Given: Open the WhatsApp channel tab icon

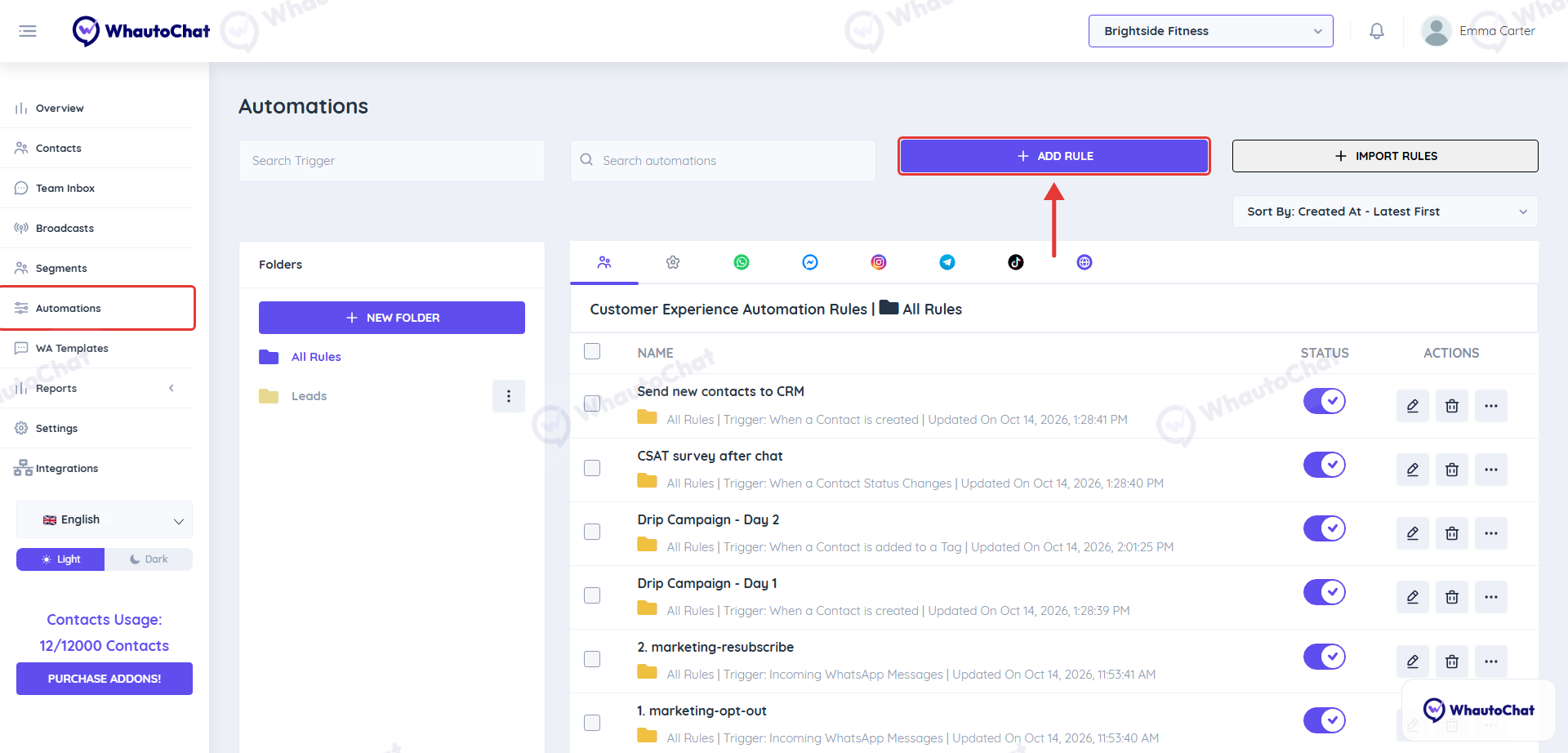Looking at the screenshot, I should (742, 262).
